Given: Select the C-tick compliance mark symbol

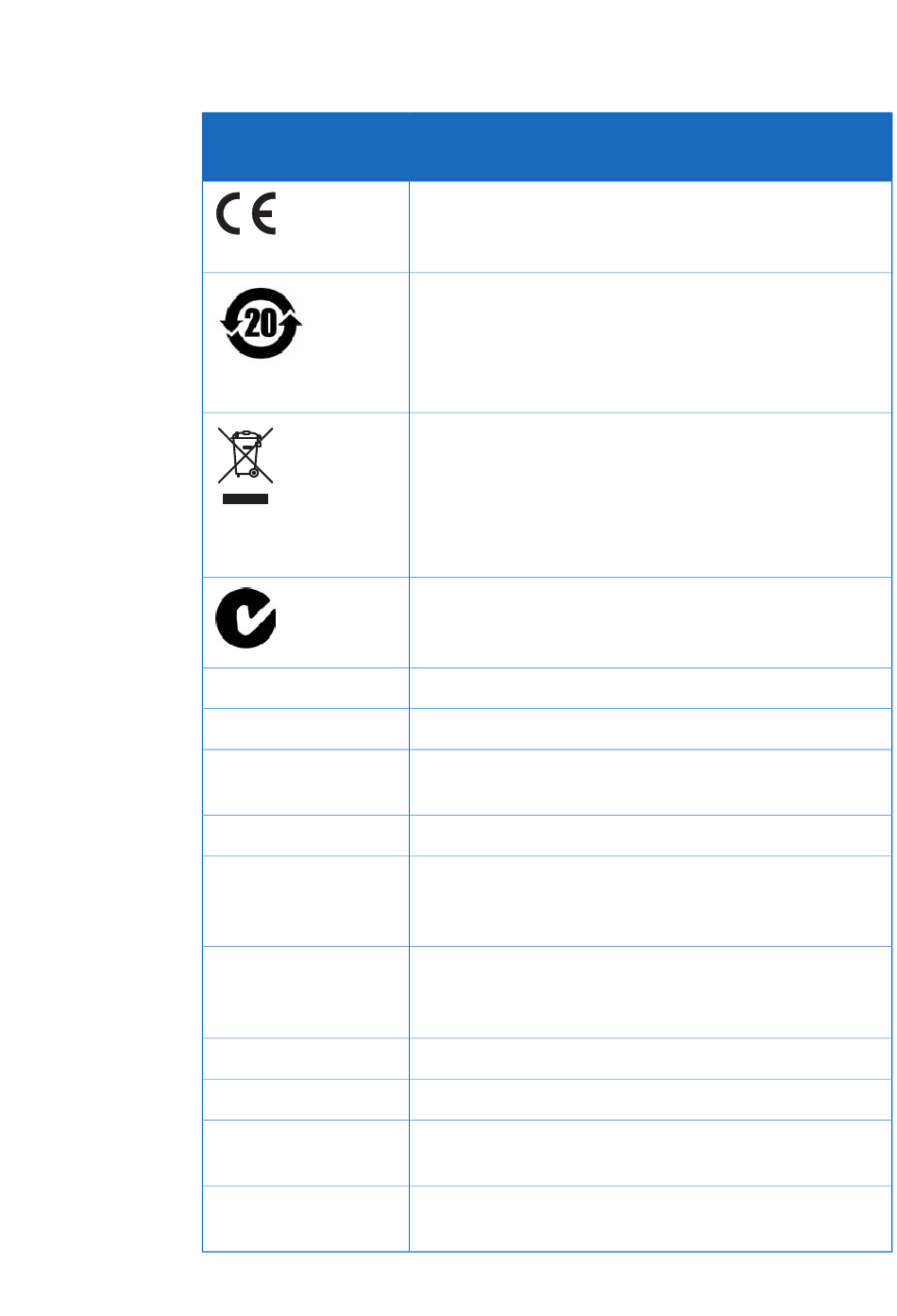Looking at the screenshot, I should (x=245, y=617).
